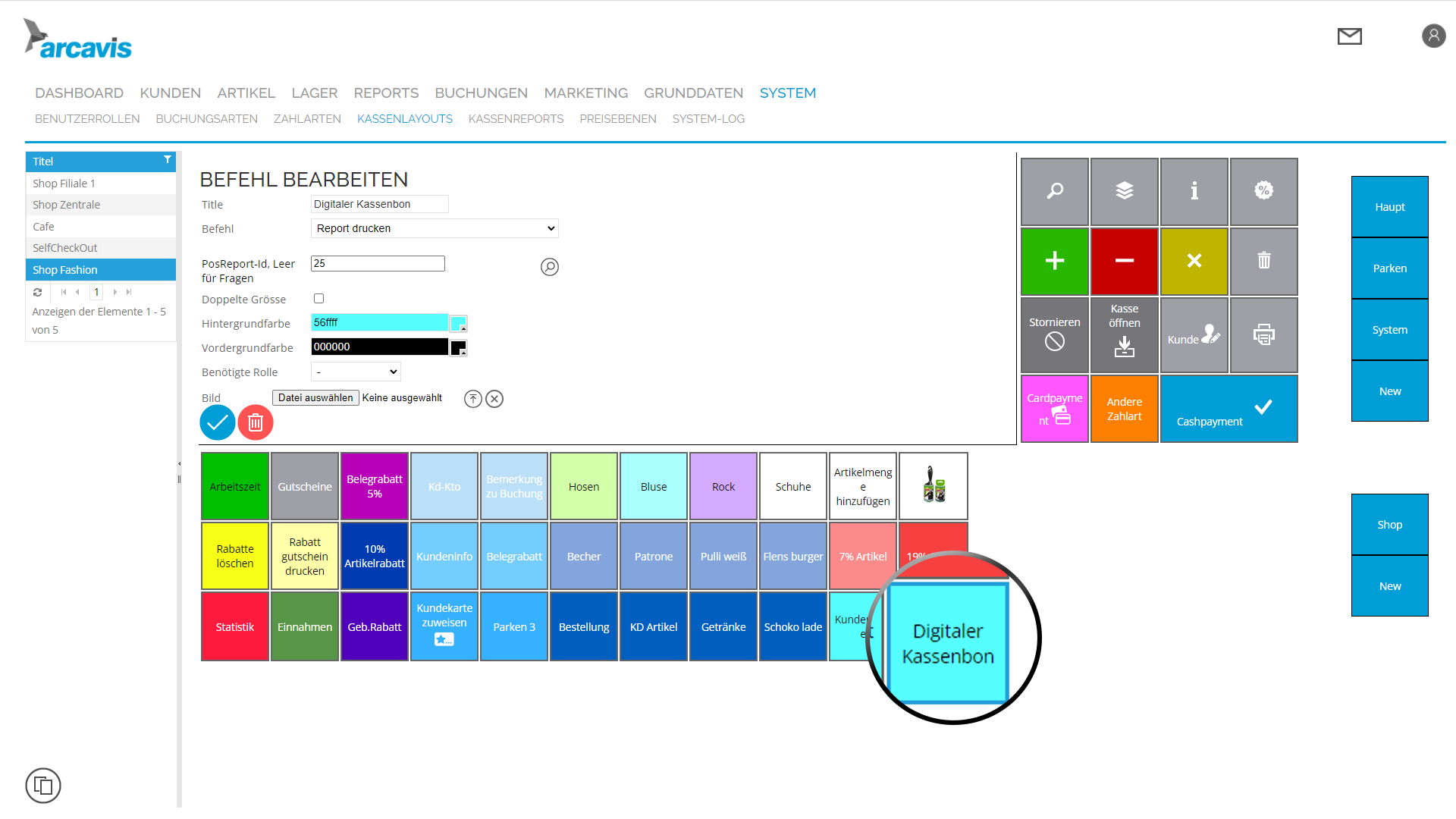1456x819 pixels.
Task: Click the Datei auswählen button
Action: pos(315,397)
